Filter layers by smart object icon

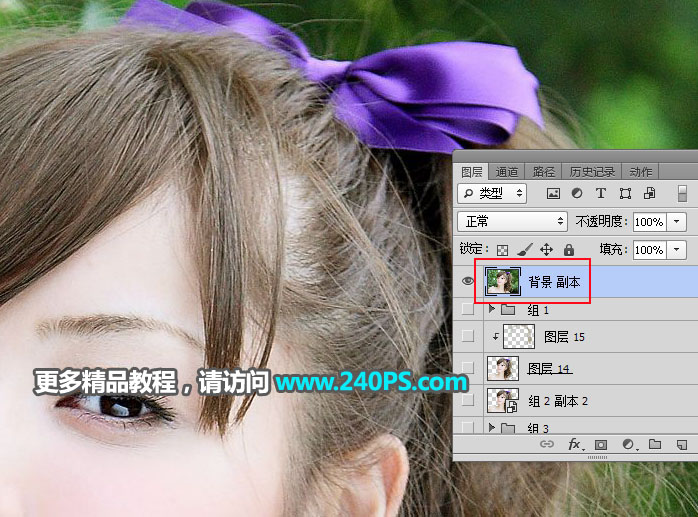point(649,193)
